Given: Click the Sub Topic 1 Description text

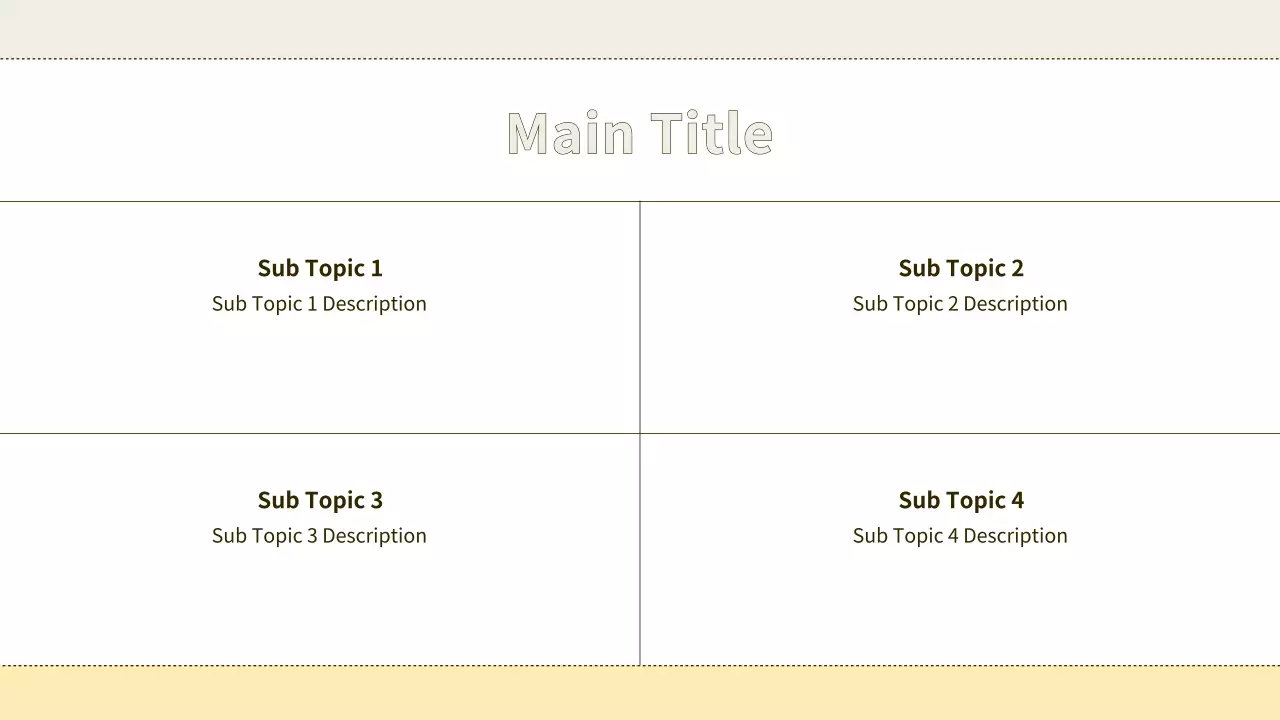Looking at the screenshot, I should 319,304.
